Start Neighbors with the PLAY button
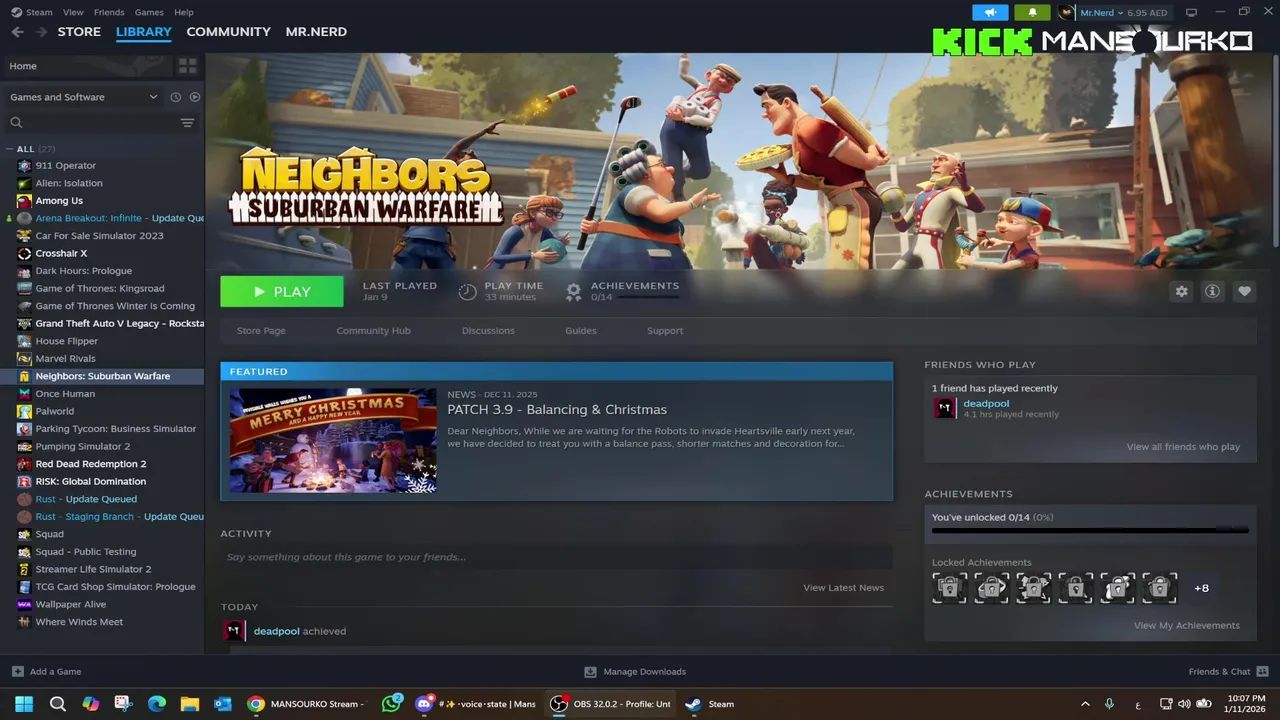1280x720 pixels. tap(282, 291)
